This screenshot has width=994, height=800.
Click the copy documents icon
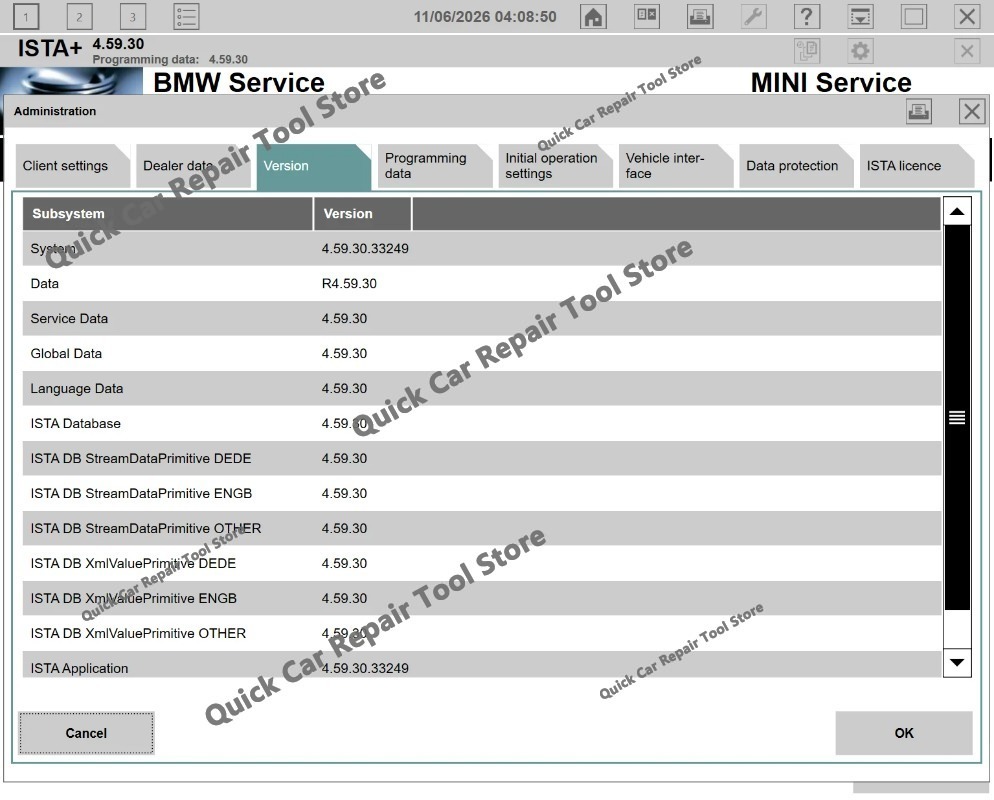807,51
